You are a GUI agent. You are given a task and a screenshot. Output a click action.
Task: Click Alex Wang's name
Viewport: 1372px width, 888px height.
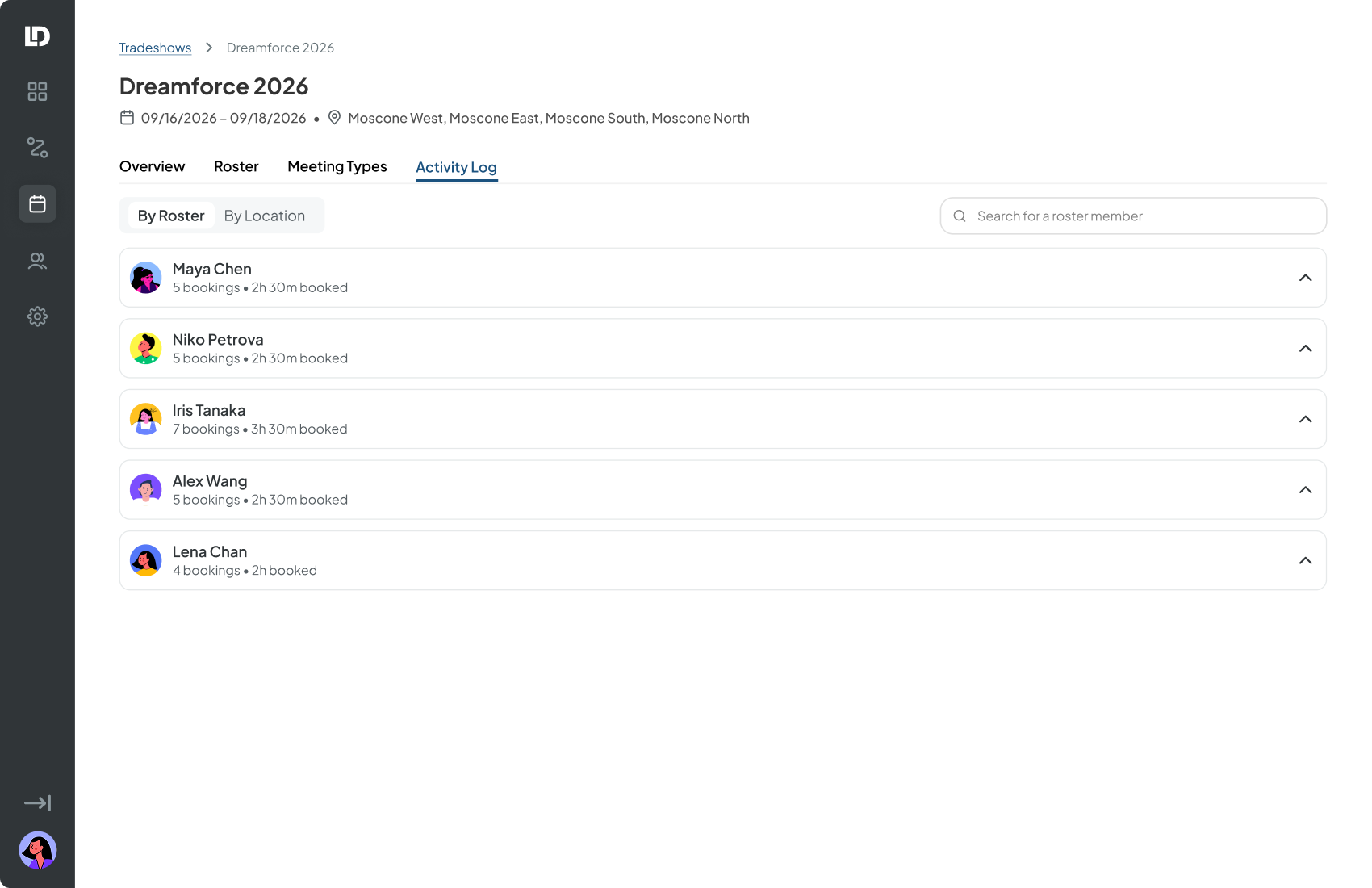point(210,481)
